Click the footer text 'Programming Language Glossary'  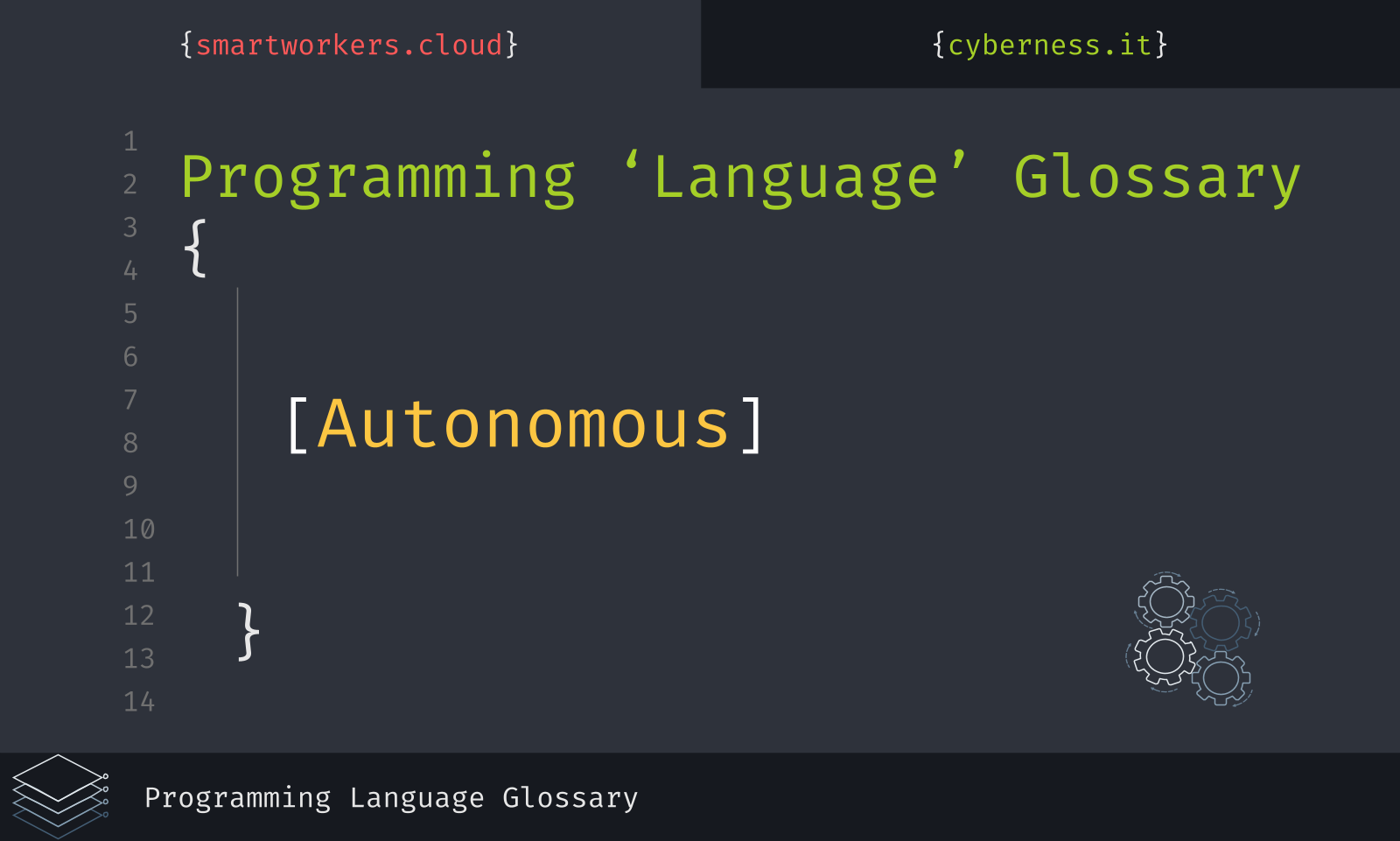click(391, 798)
